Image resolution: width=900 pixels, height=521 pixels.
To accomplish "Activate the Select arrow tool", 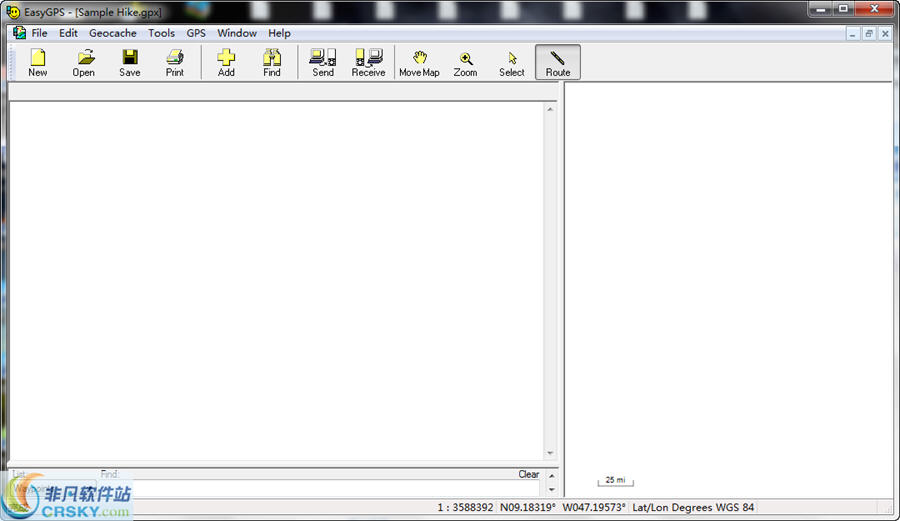I will 511,63.
